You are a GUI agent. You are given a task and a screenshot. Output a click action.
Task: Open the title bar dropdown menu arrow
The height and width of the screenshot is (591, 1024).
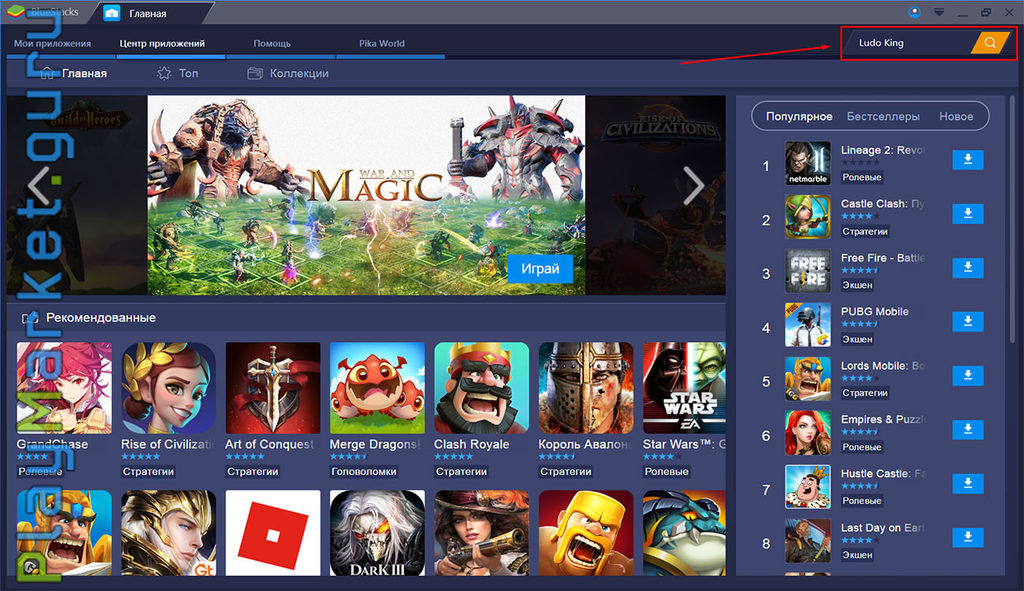pyautogui.click(x=938, y=12)
